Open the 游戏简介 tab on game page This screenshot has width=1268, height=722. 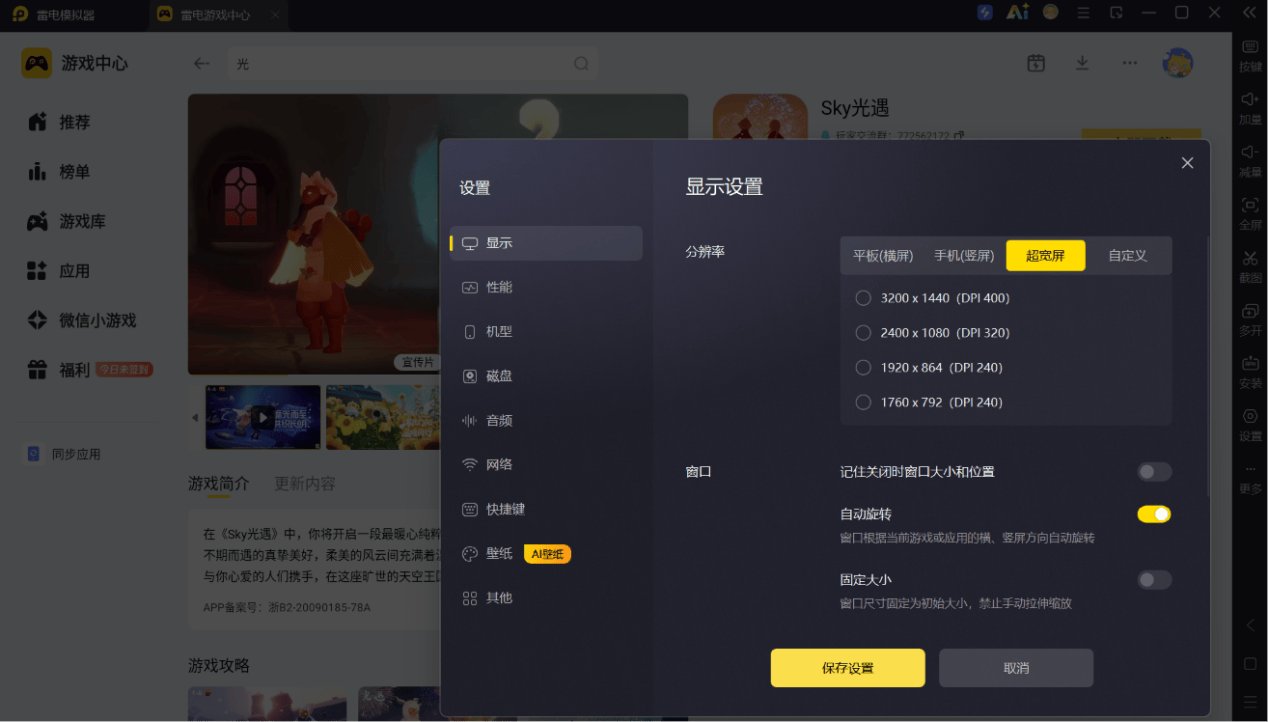tap(219, 484)
